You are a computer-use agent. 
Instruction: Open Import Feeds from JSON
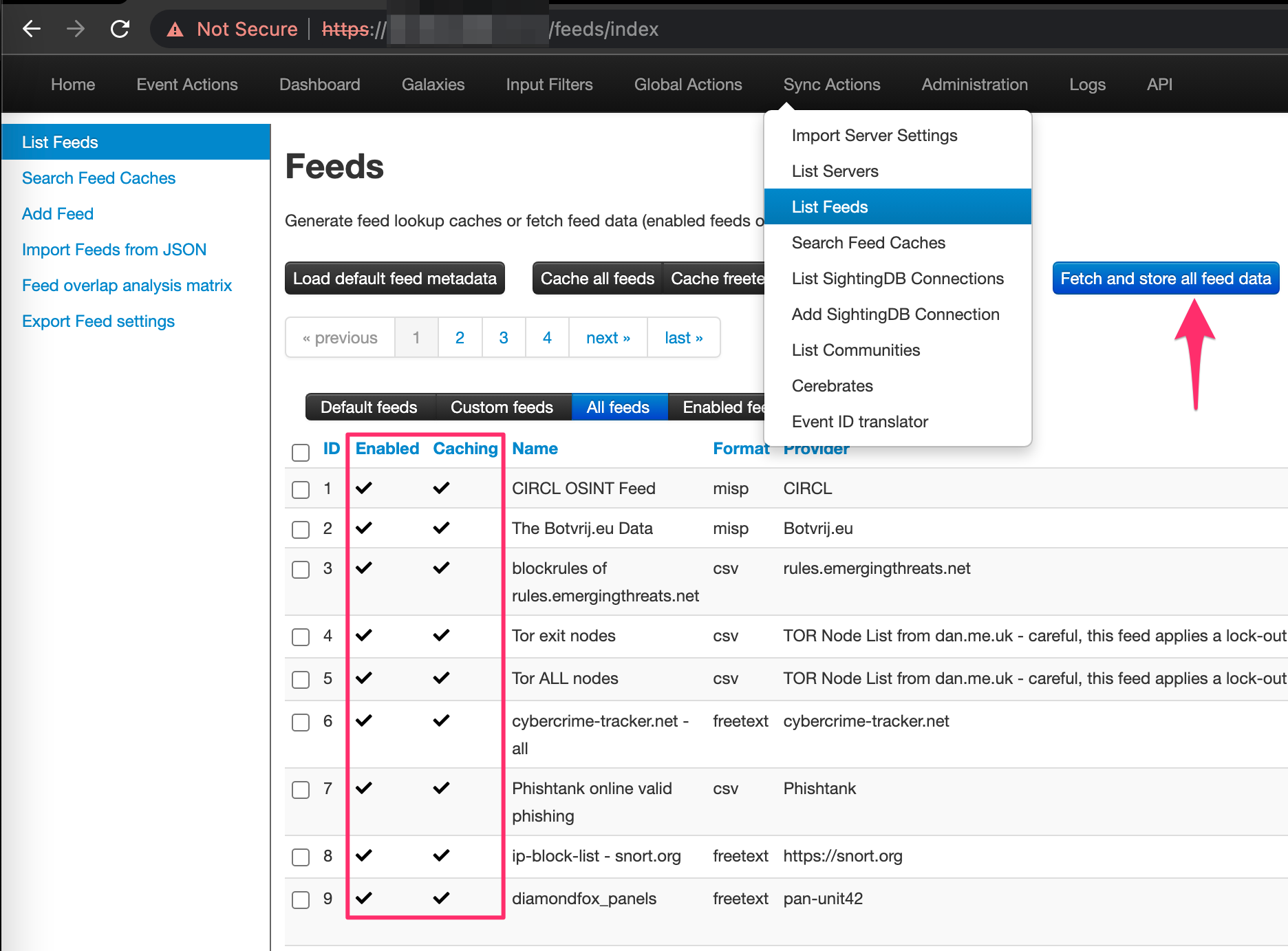[114, 249]
